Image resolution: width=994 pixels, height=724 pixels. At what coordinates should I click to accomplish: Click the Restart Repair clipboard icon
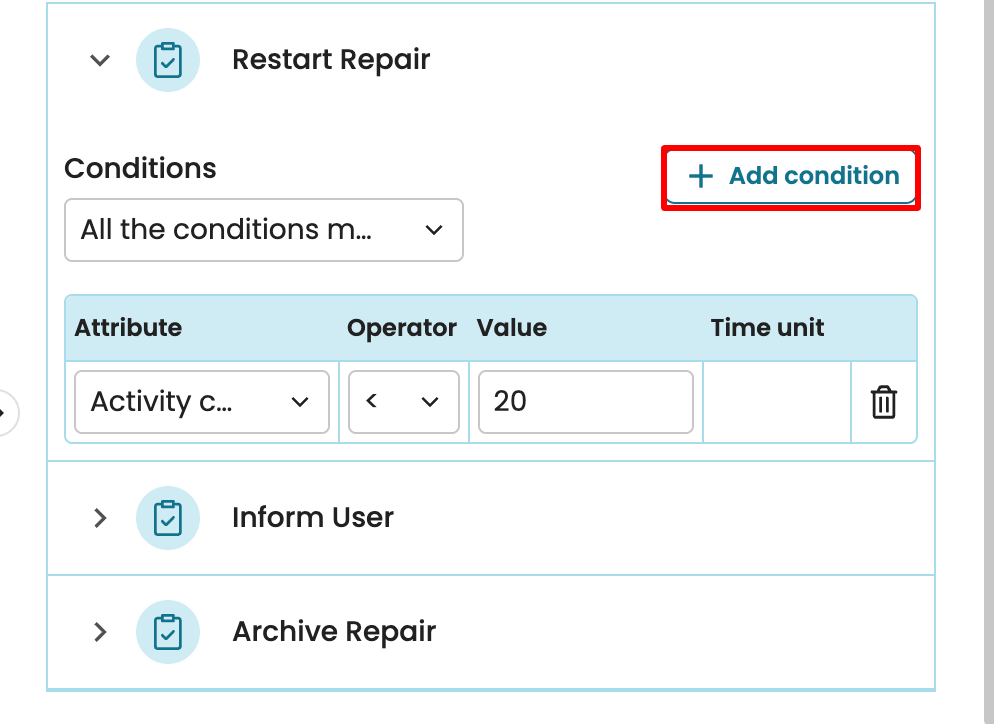[168, 60]
